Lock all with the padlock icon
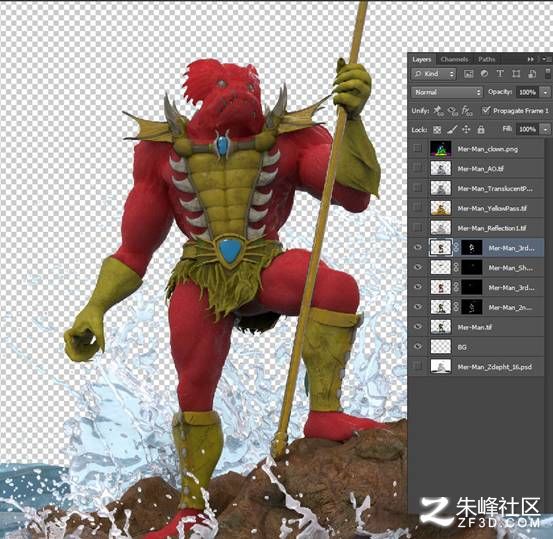 481,129
